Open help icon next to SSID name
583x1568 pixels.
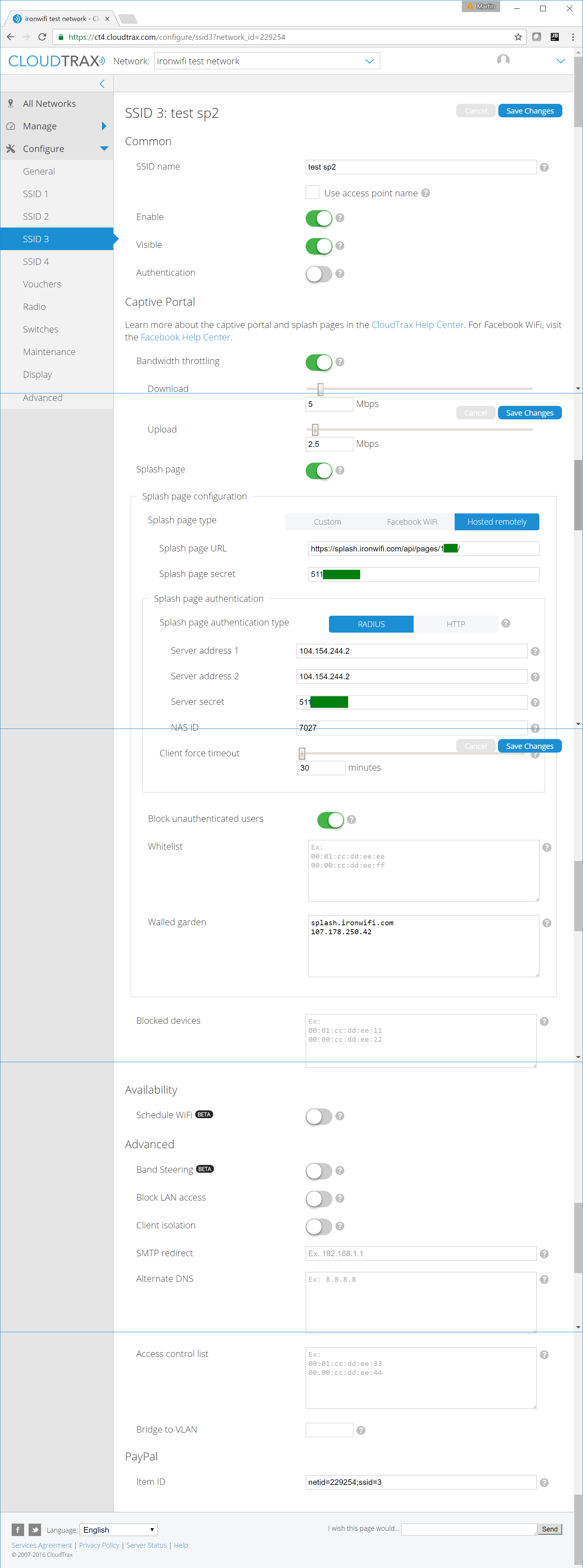[x=544, y=167]
